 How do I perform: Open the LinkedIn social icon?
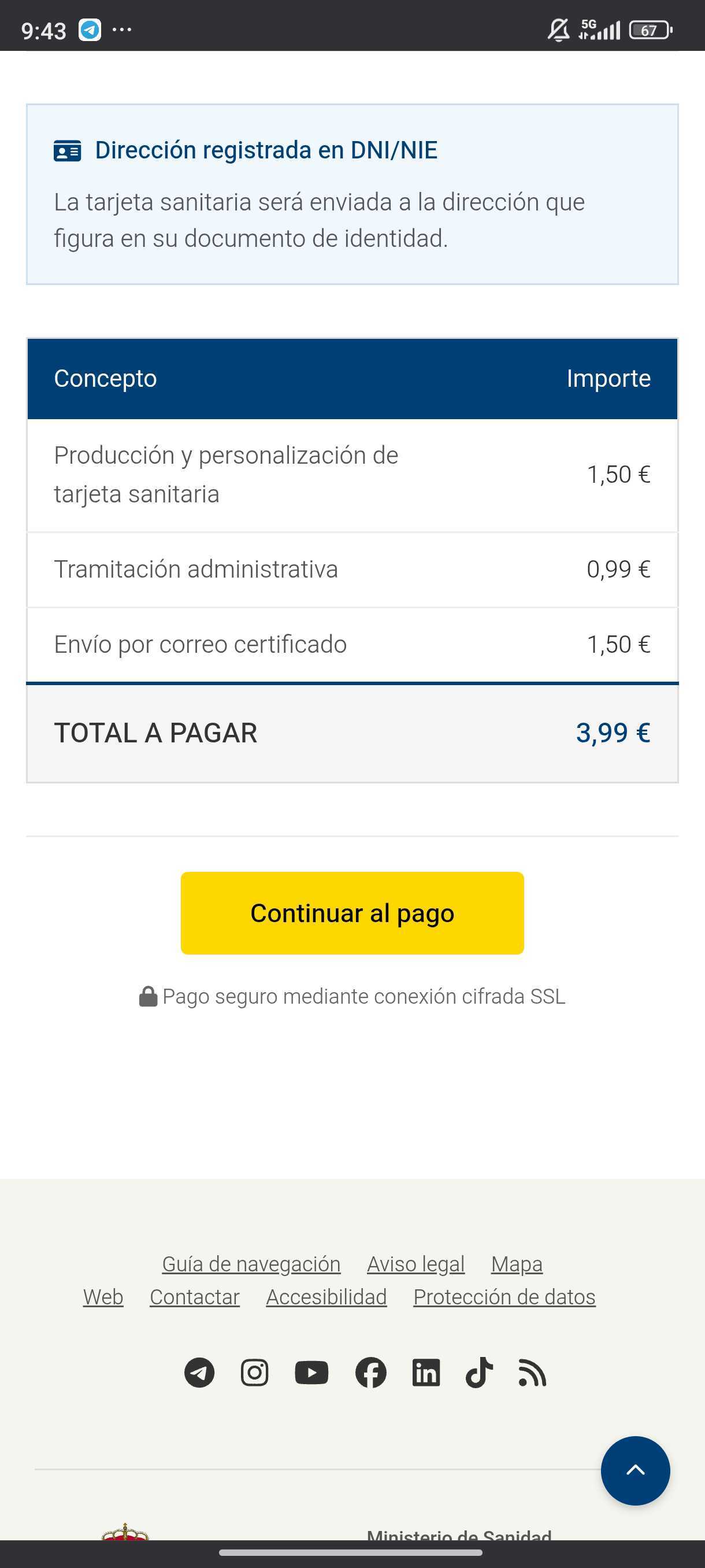426,1373
